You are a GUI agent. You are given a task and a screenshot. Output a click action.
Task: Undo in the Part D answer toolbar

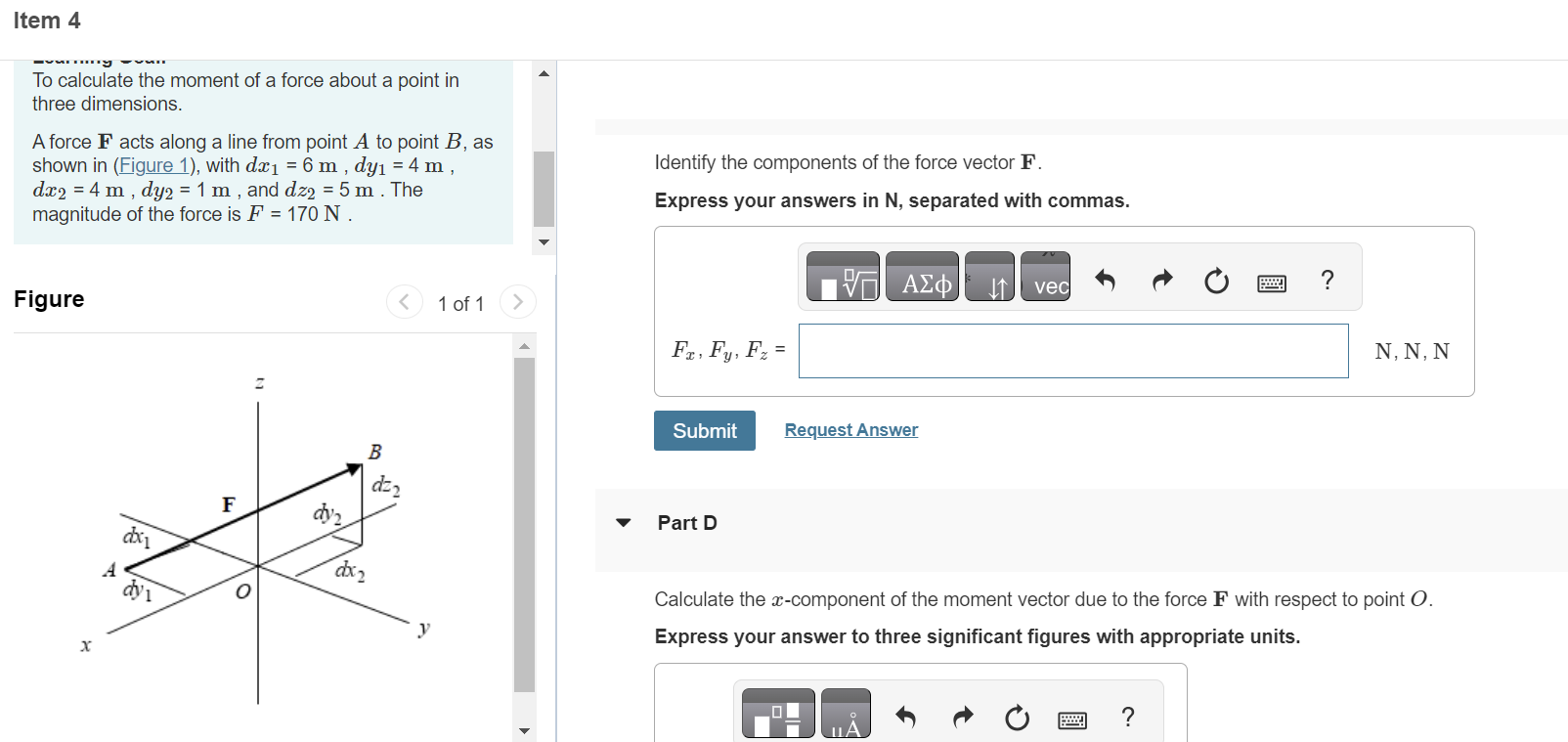click(x=906, y=718)
